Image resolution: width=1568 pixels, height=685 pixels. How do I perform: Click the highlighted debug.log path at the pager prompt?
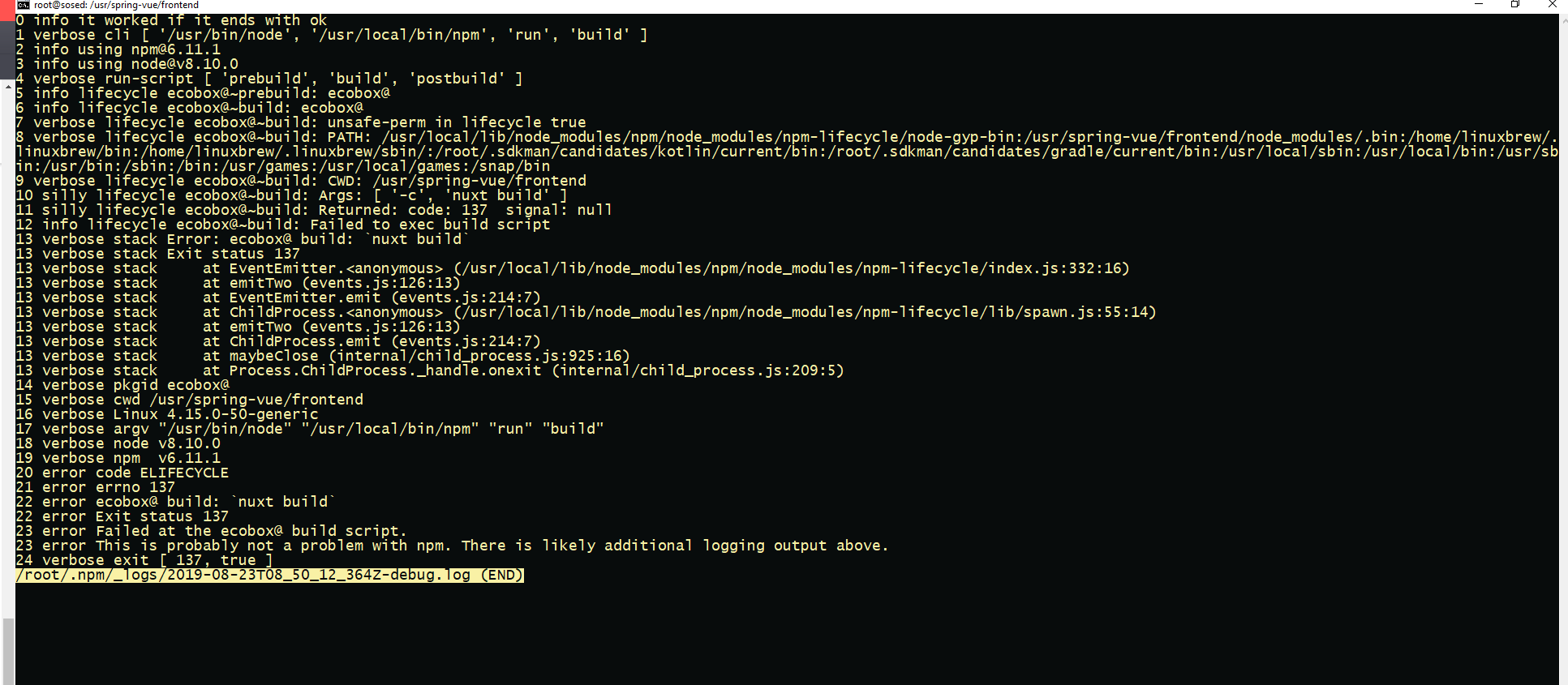[268, 575]
